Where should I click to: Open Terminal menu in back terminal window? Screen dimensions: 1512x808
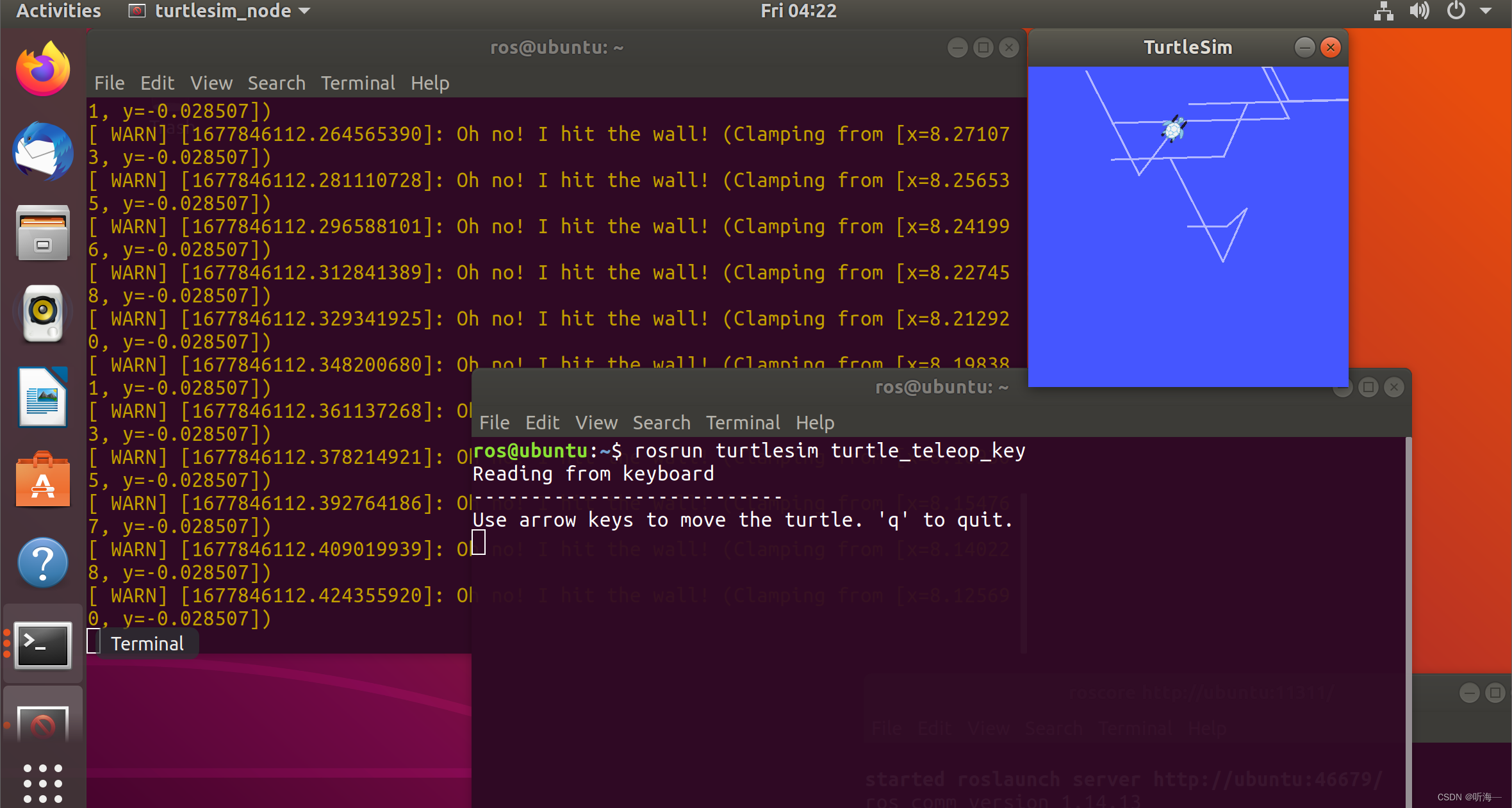click(x=357, y=83)
